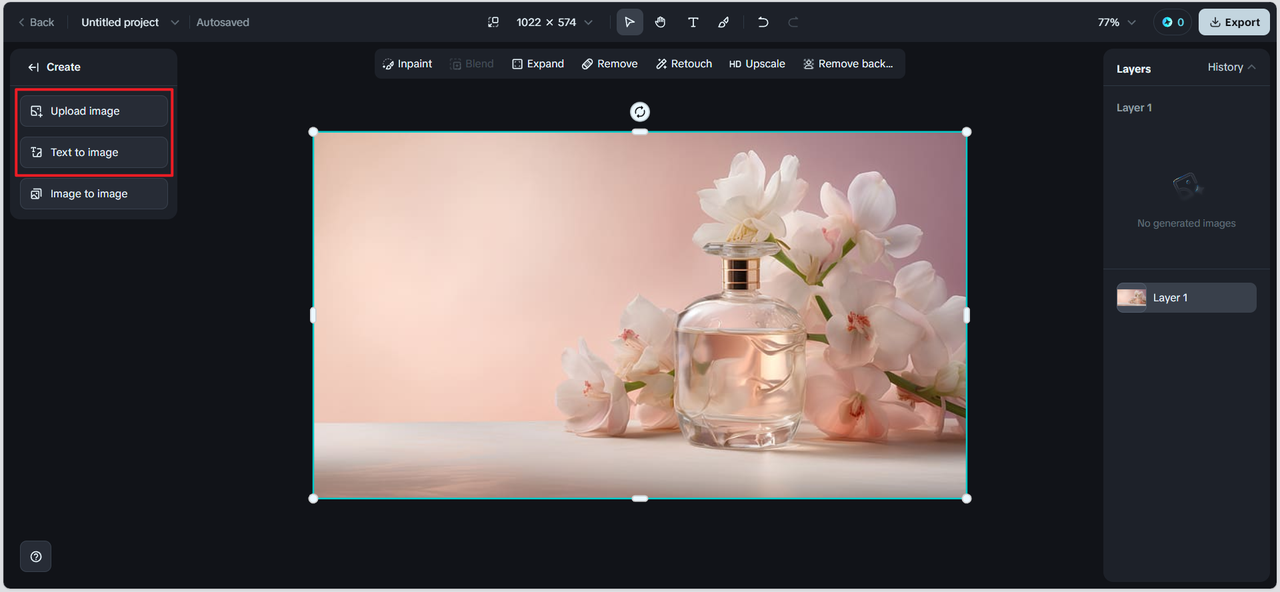Choose the Expand tool
Viewport: 1280px width, 592px height.
coord(538,64)
